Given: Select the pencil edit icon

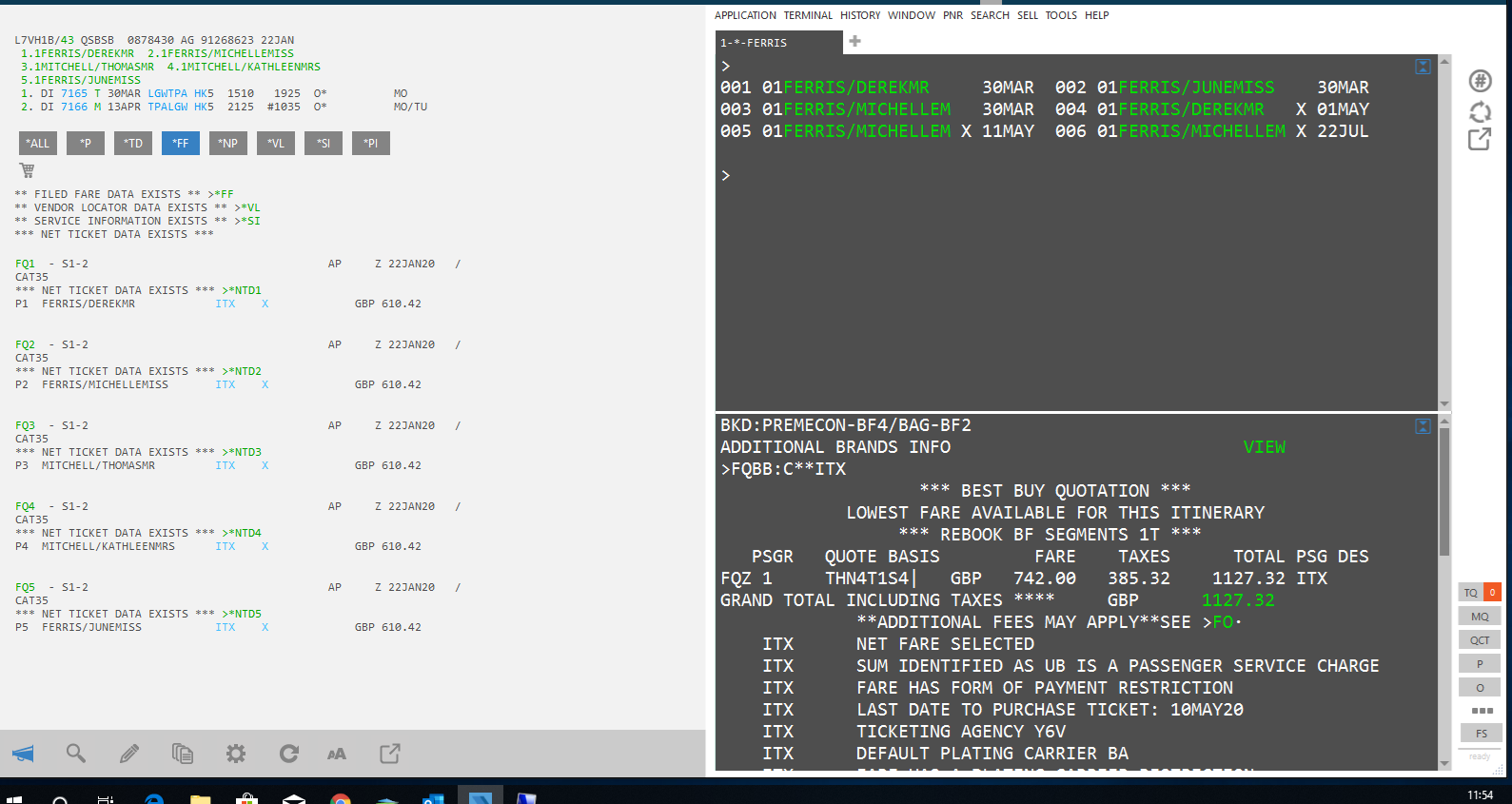Looking at the screenshot, I should tap(129, 754).
